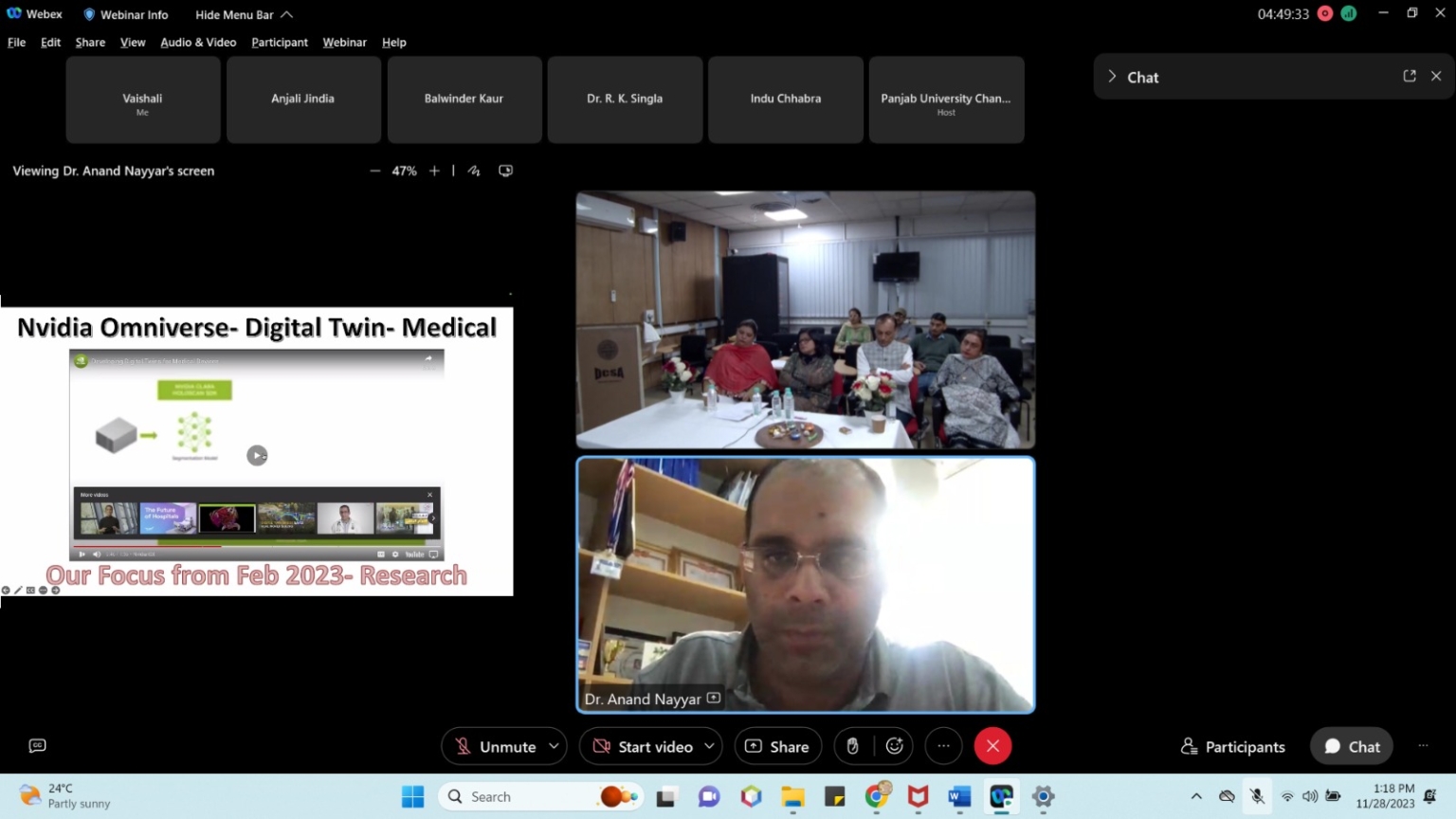Open the Audio & Video menu
This screenshot has height=819, width=1456.
[x=198, y=43]
